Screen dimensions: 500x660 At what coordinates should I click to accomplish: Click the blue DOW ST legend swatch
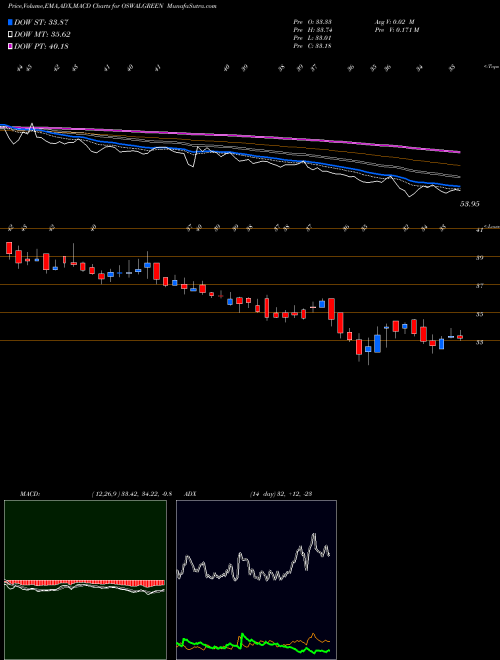(x=10, y=22)
